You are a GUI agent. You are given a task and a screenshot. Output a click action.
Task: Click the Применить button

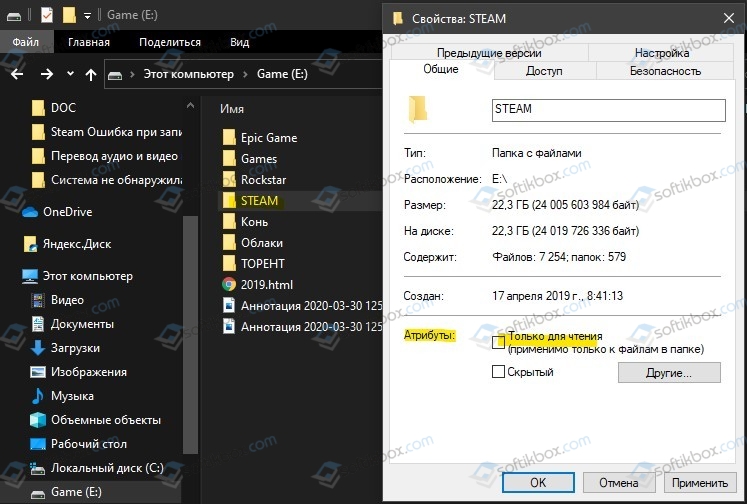(699, 483)
